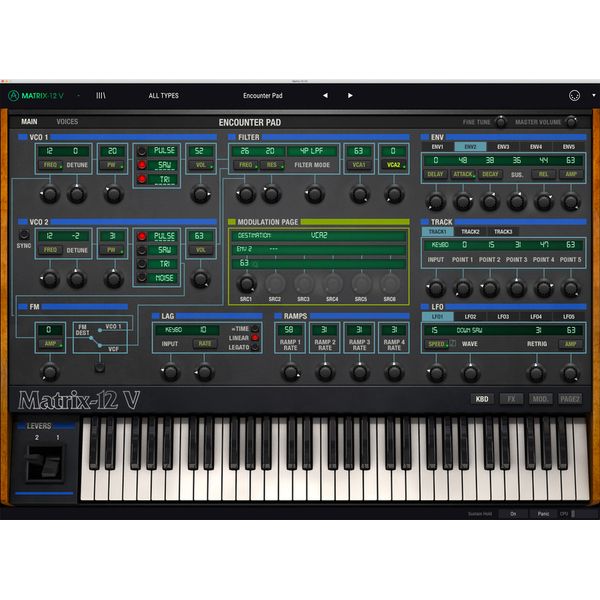Open the Encounter Pad preset name dropdown

[262, 96]
